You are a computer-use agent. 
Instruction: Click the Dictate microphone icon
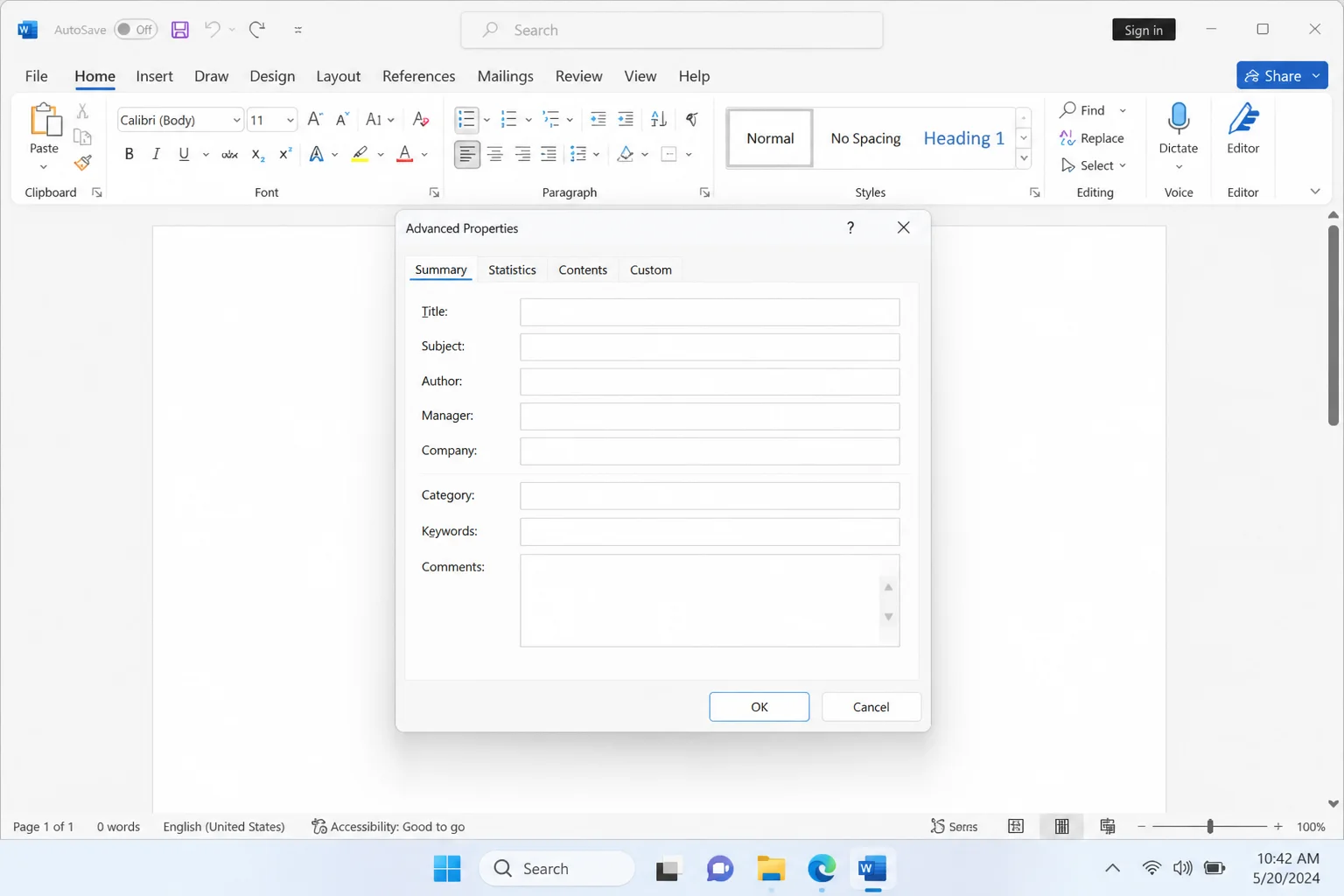click(x=1179, y=118)
